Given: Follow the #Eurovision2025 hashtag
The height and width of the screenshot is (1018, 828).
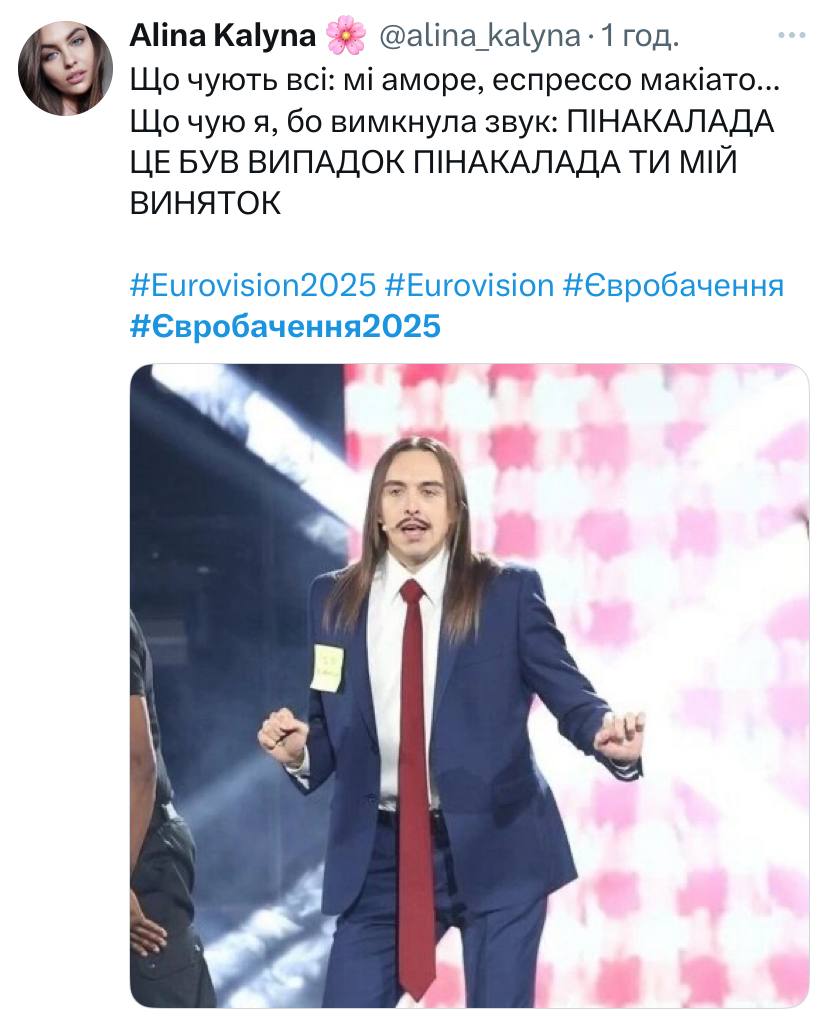Looking at the screenshot, I should [253, 285].
